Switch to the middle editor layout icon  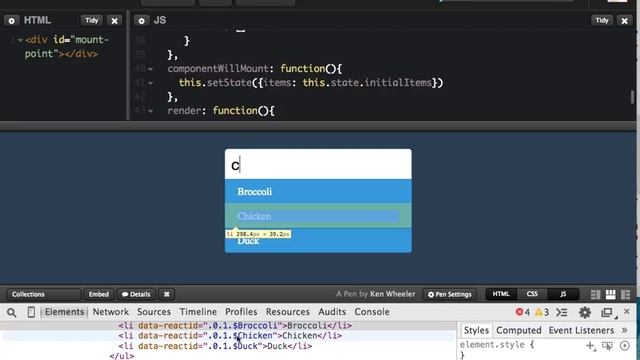point(610,294)
